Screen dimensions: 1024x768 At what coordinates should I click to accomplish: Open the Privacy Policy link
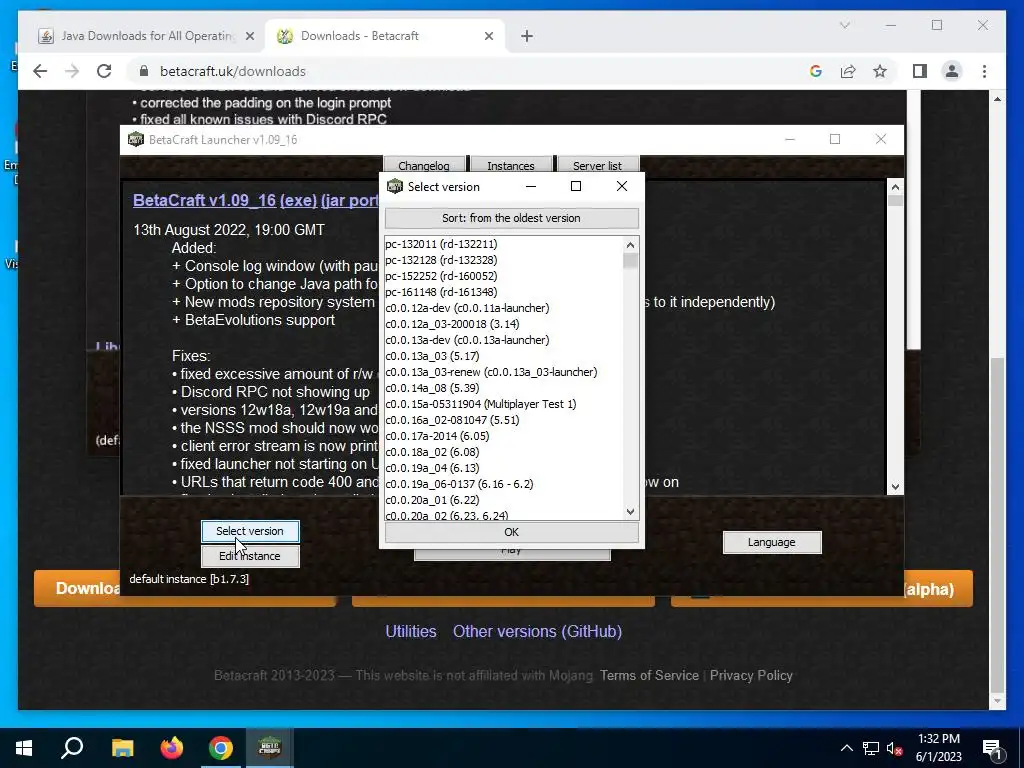tap(751, 675)
